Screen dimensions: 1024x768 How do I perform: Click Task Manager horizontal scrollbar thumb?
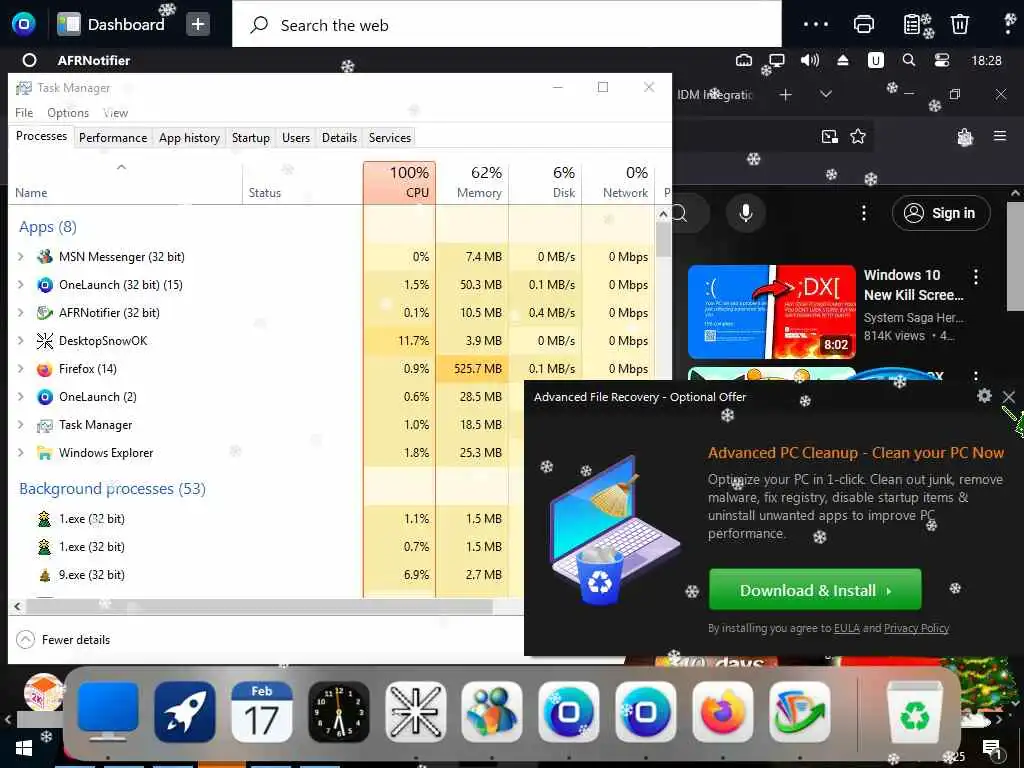coord(259,607)
